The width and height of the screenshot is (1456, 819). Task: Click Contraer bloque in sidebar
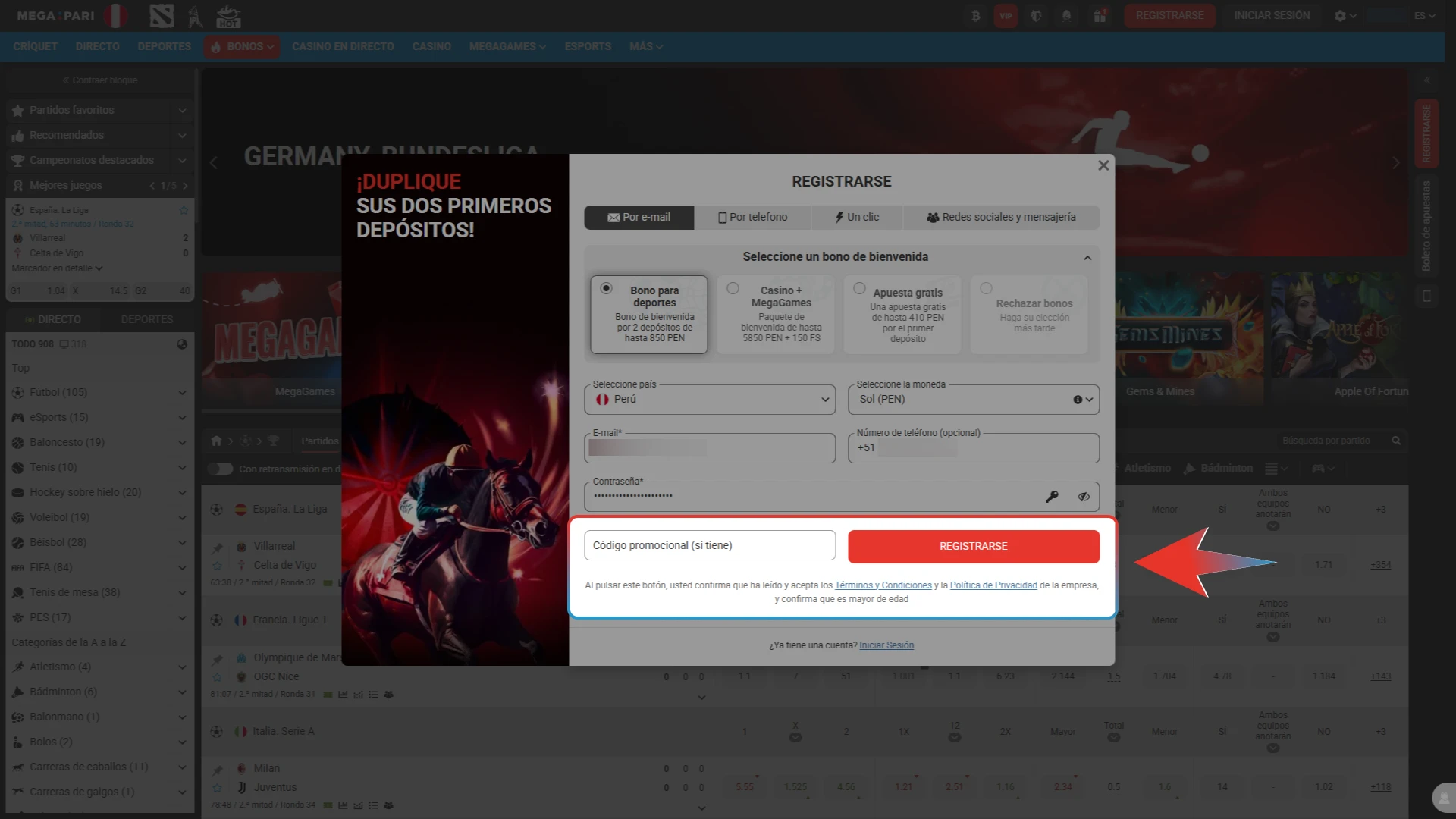pos(100,80)
